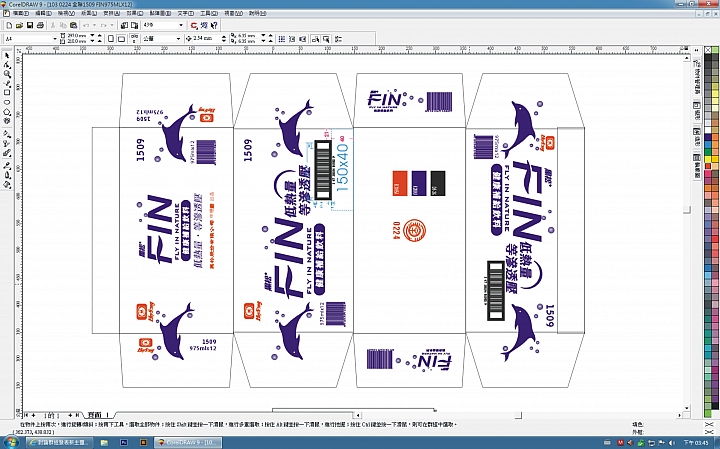Toggle Snap to Guidelines button
This screenshot has height=449, width=720.
click(292, 39)
